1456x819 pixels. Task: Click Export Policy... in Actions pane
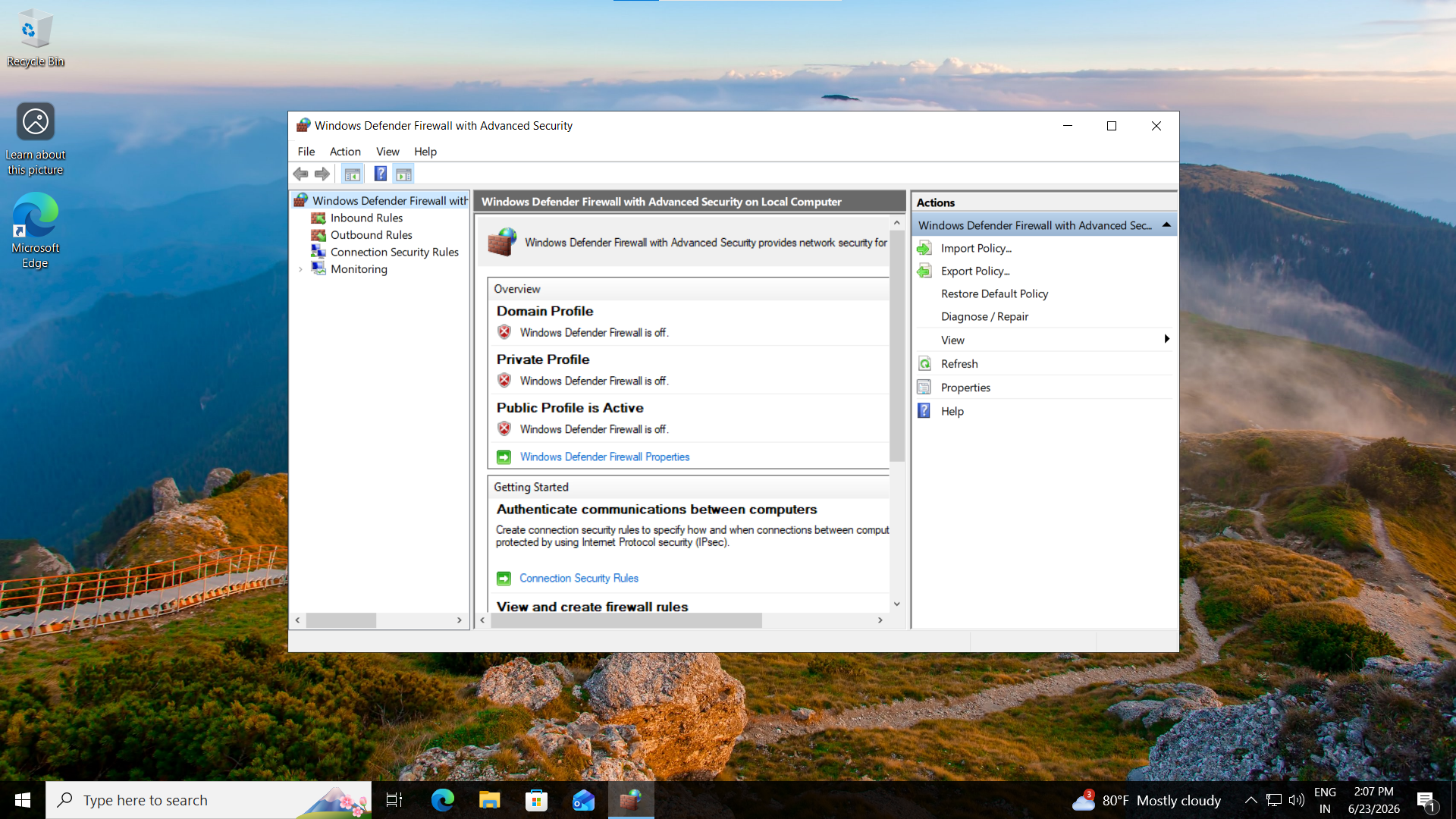coord(976,271)
